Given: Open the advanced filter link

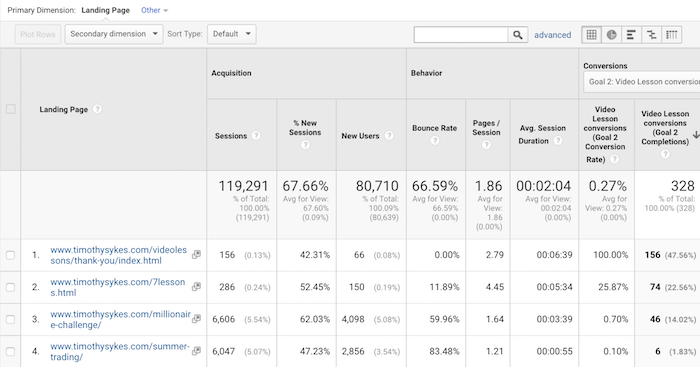Looking at the screenshot, I should pyautogui.click(x=552, y=35).
